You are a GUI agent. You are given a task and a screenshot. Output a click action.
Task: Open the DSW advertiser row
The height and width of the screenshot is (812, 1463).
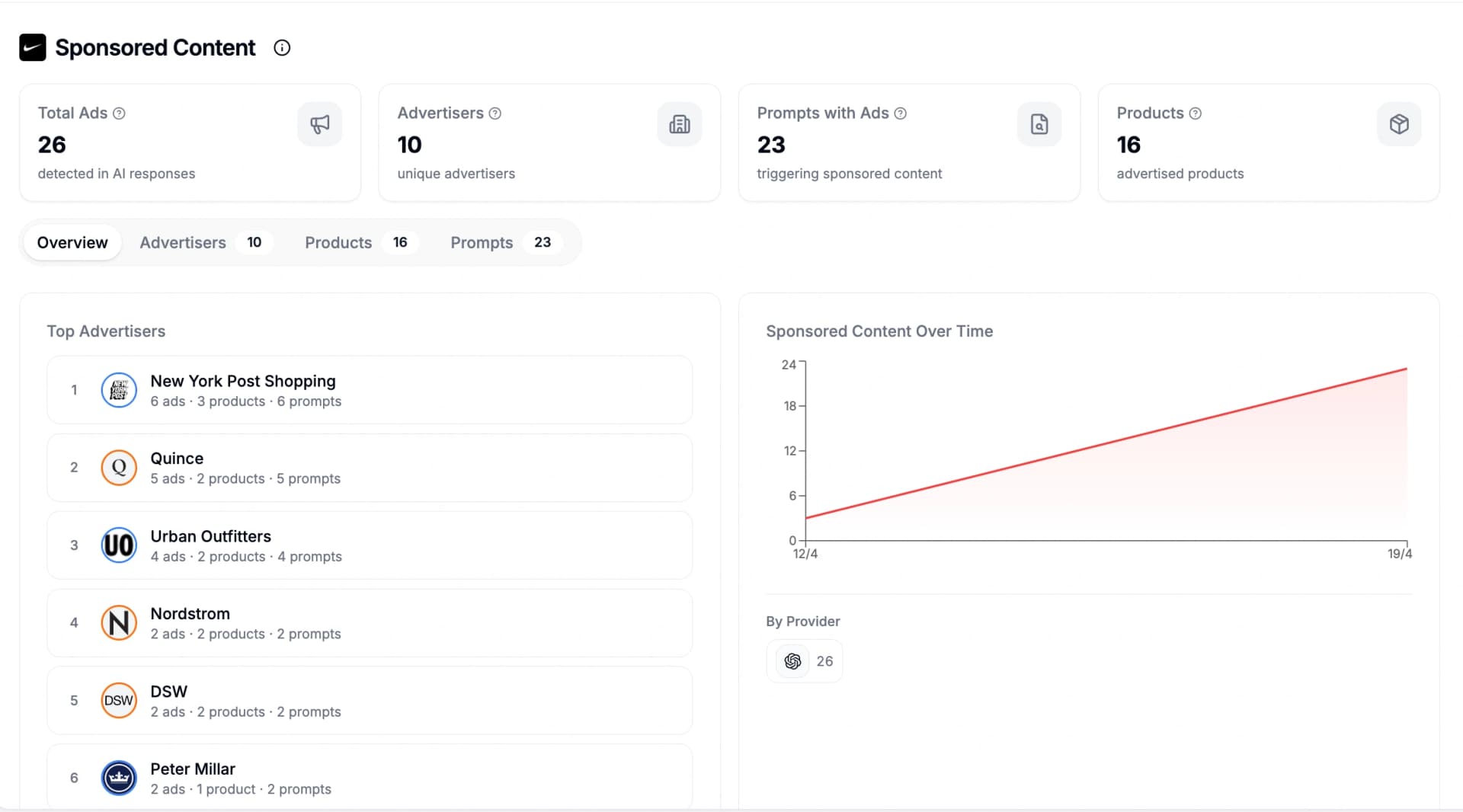[370, 701]
